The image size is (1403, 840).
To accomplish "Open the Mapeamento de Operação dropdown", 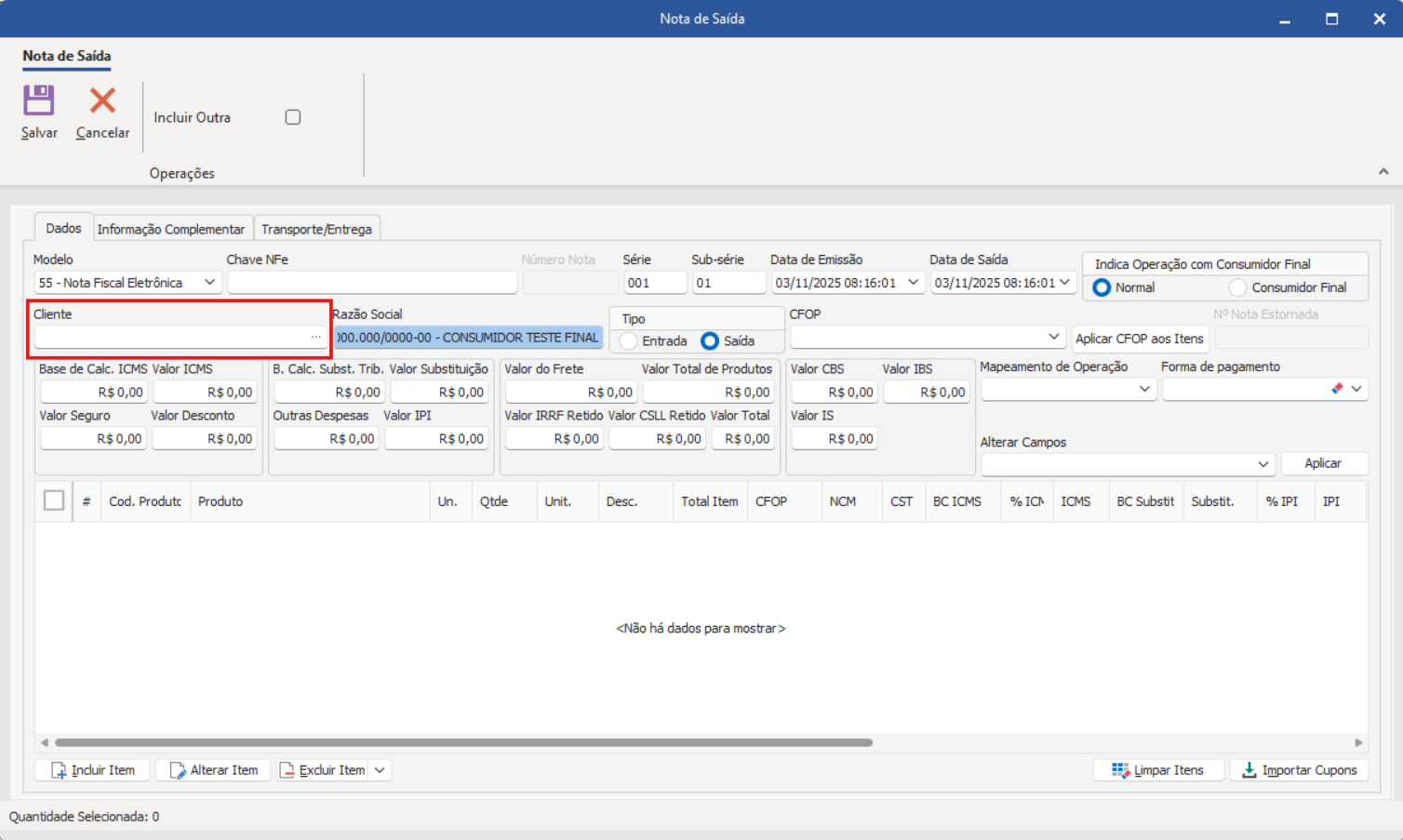I will 1144,389.
